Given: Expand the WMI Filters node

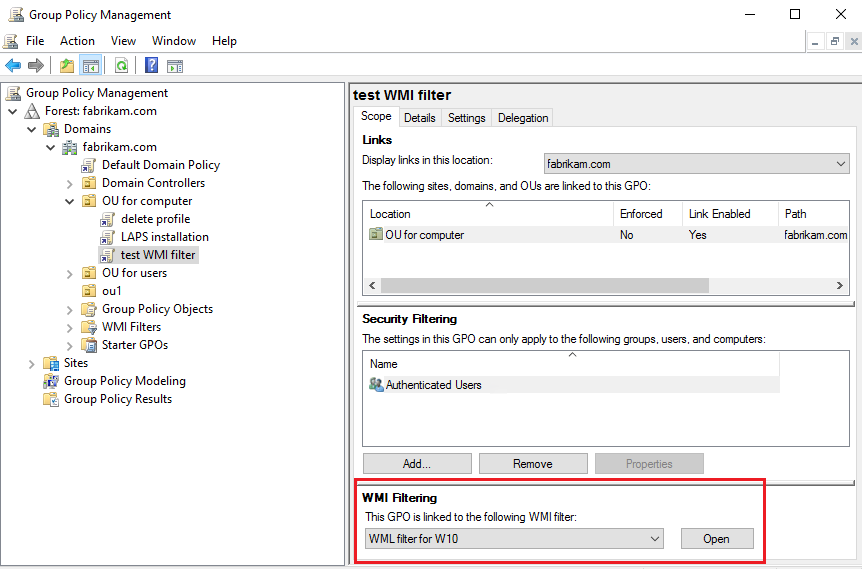Looking at the screenshot, I should (69, 328).
